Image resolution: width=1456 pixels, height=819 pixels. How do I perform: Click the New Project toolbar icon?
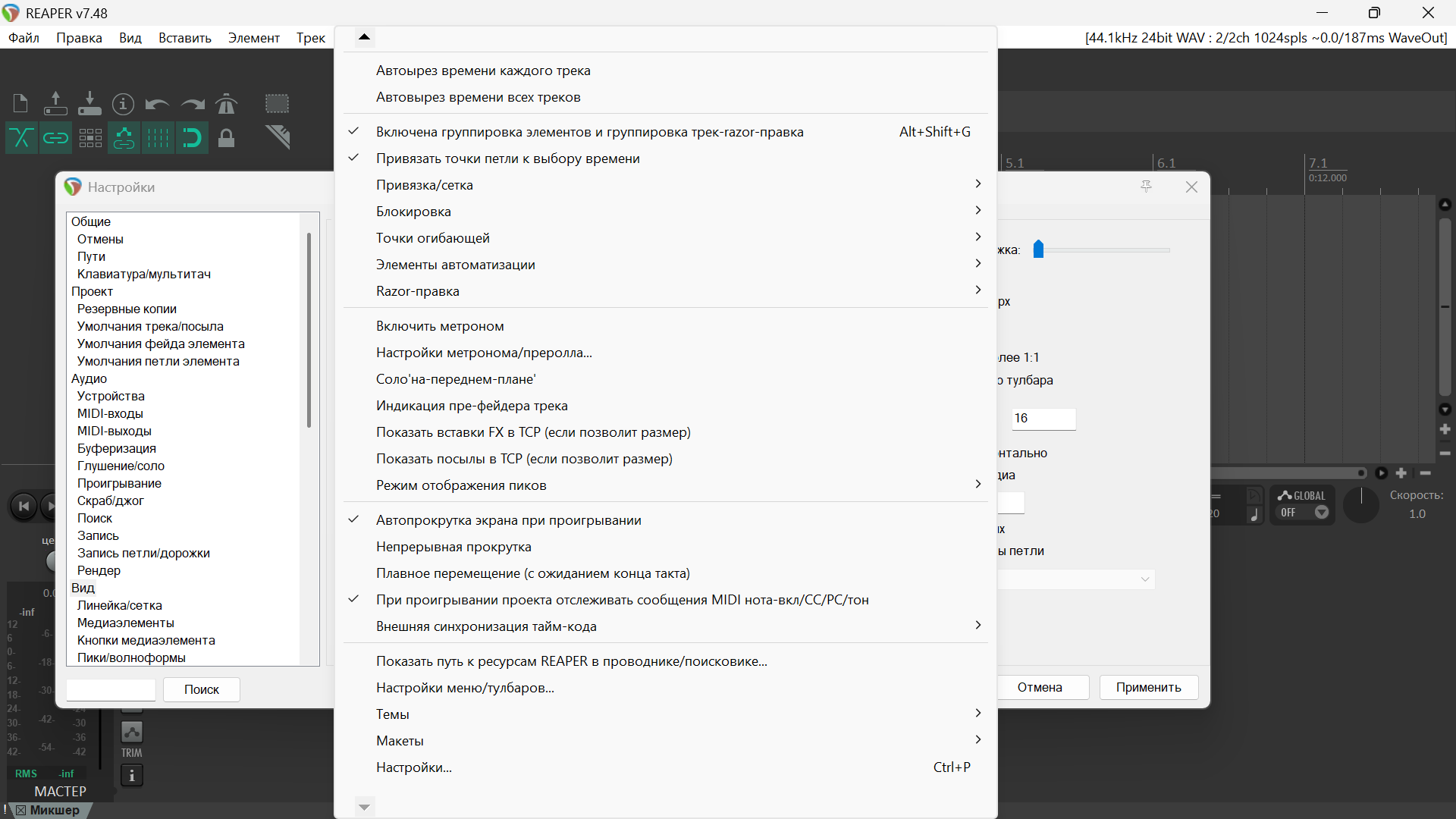click(x=20, y=103)
